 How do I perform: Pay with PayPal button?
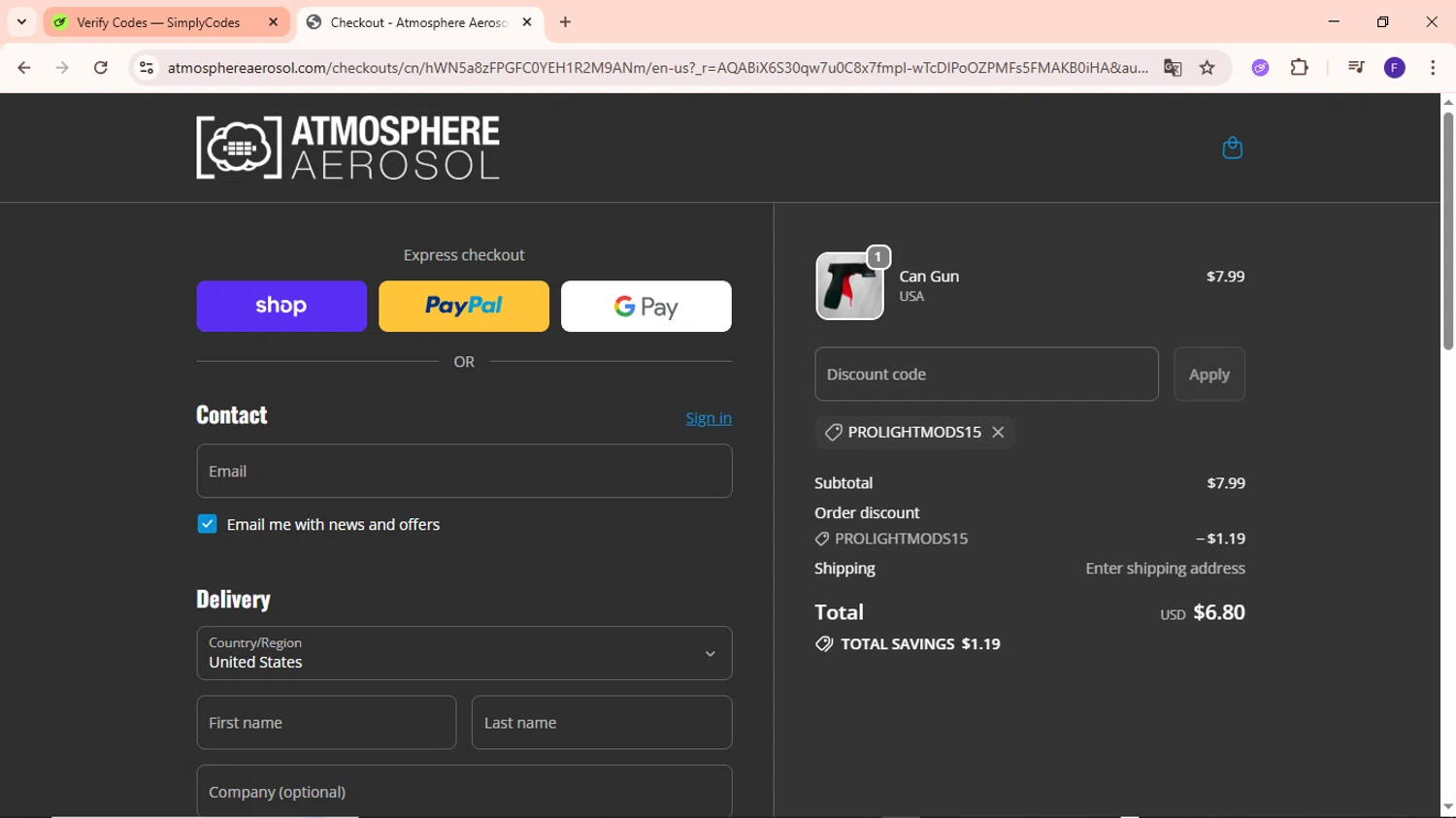[x=464, y=307]
